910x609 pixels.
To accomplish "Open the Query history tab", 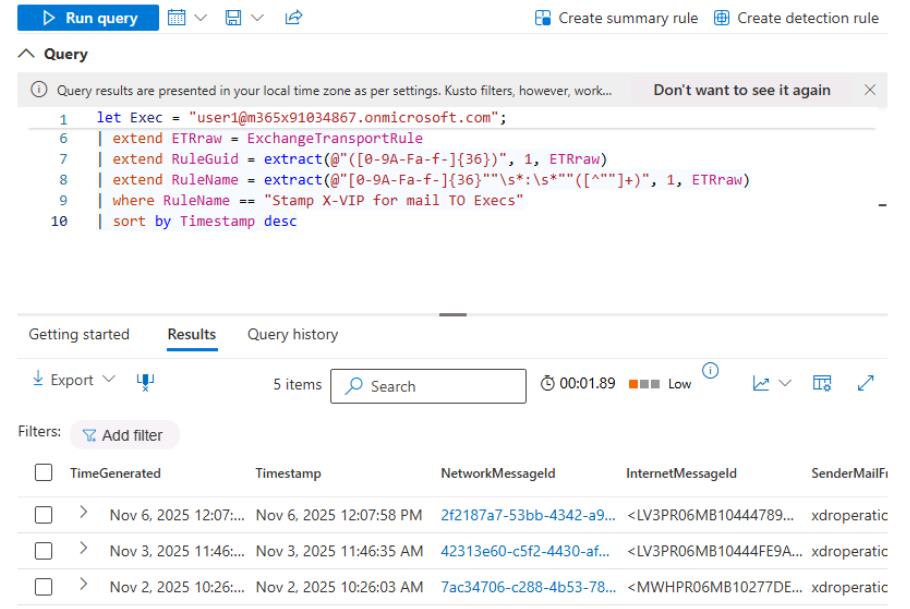I will pyautogui.click(x=291, y=334).
